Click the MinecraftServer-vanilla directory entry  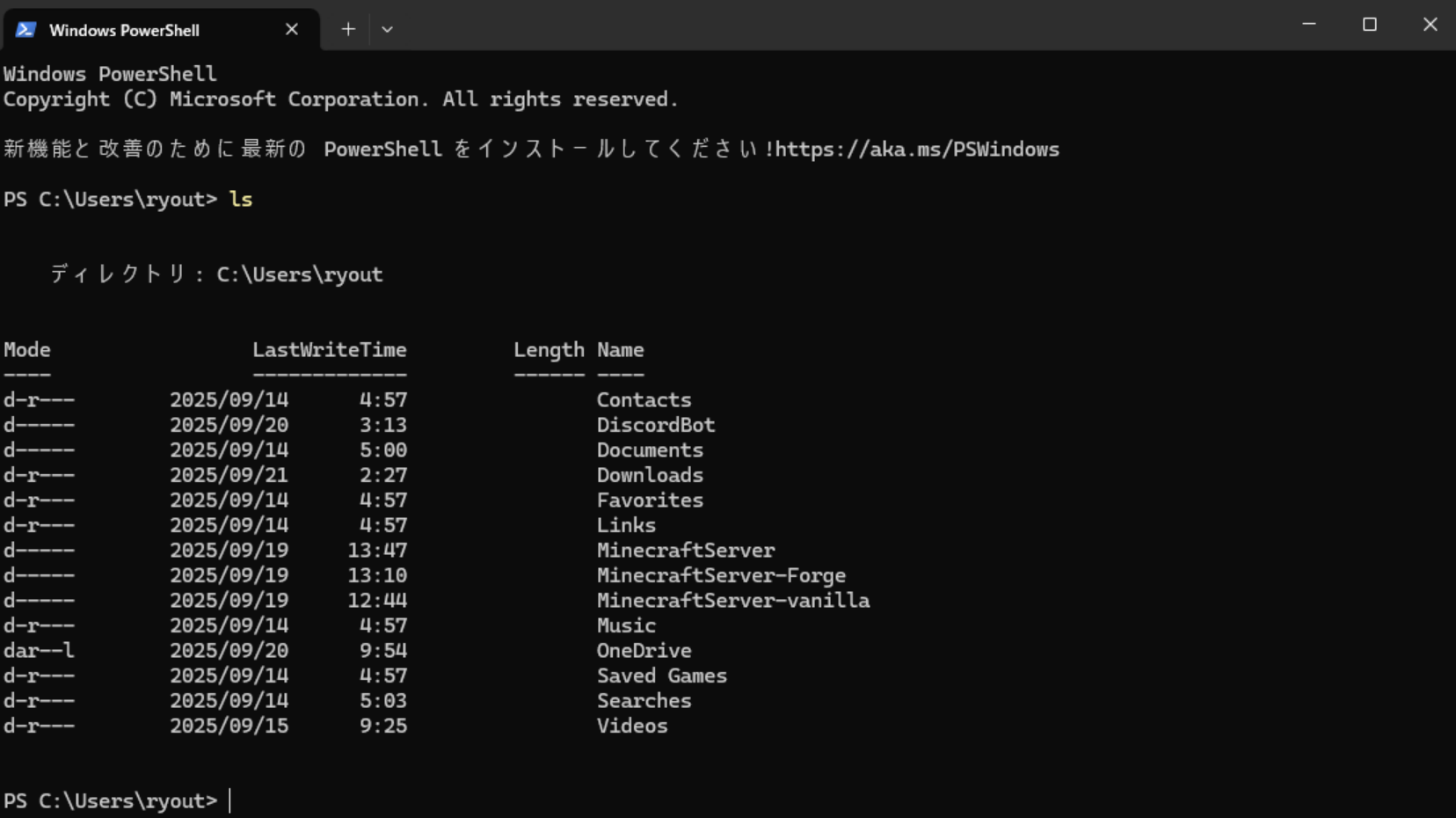pyautogui.click(x=732, y=601)
